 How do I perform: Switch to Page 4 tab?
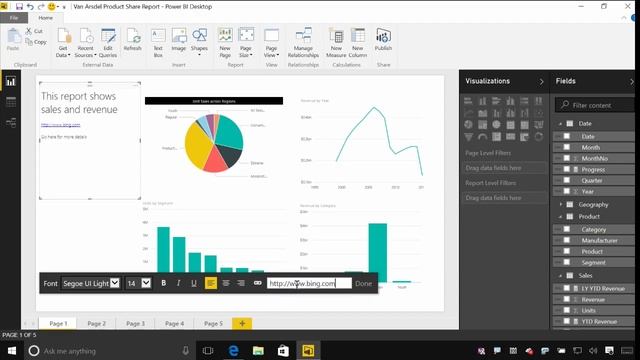pyautogui.click(x=175, y=323)
